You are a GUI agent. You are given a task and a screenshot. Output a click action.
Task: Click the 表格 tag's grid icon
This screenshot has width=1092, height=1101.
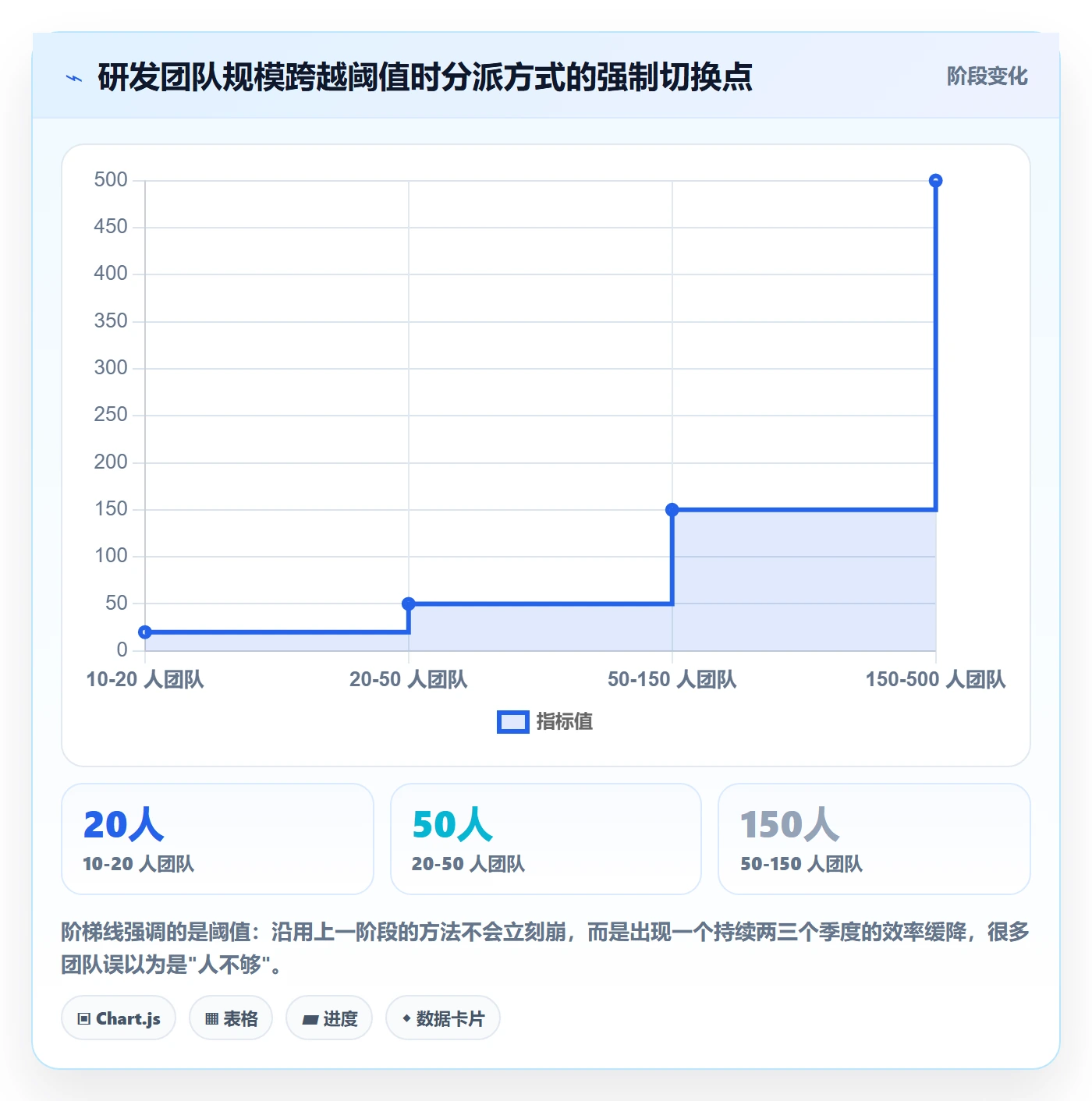211,1019
